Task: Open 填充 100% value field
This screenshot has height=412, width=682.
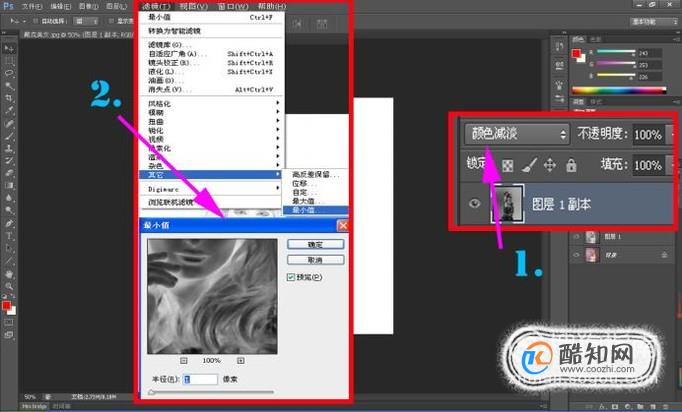Action: pyautogui.click(x=648, y=165)
